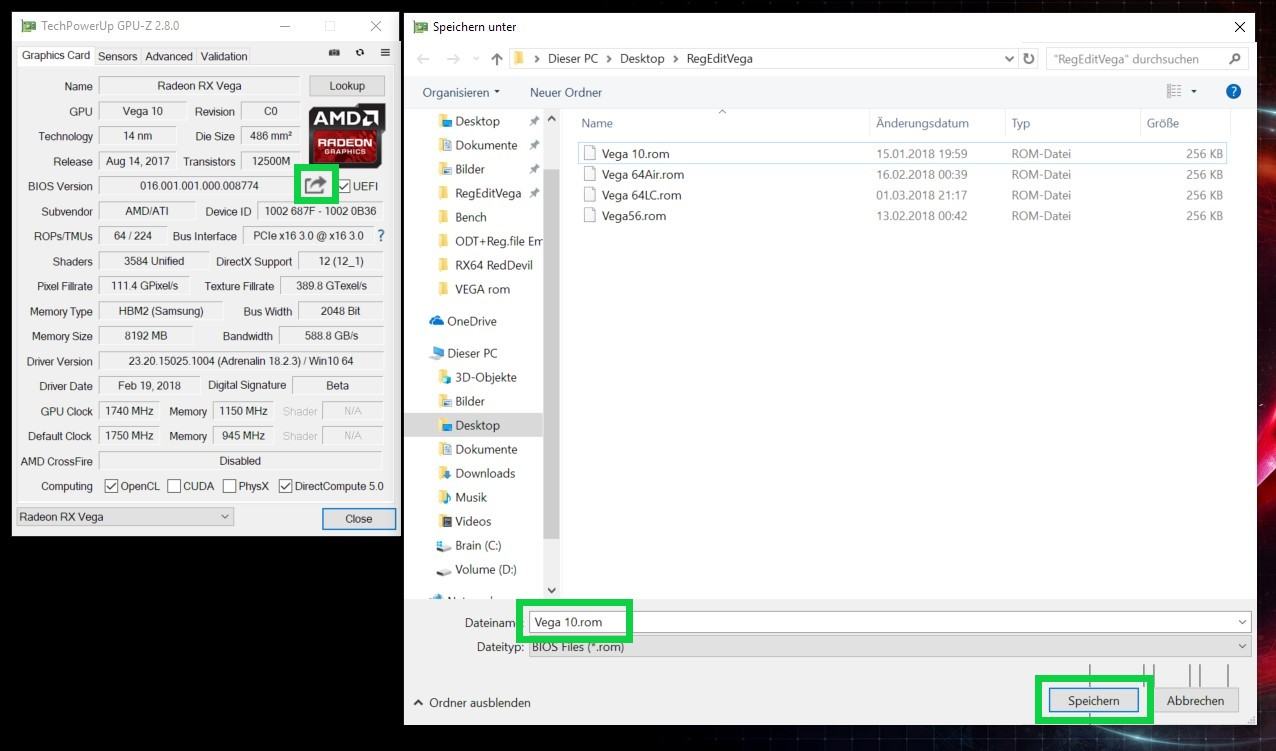Open 3D-Objekte folder in sidebar
Image resolution: width=1276 pixels, height=751 pixels.
pos(478,377)
